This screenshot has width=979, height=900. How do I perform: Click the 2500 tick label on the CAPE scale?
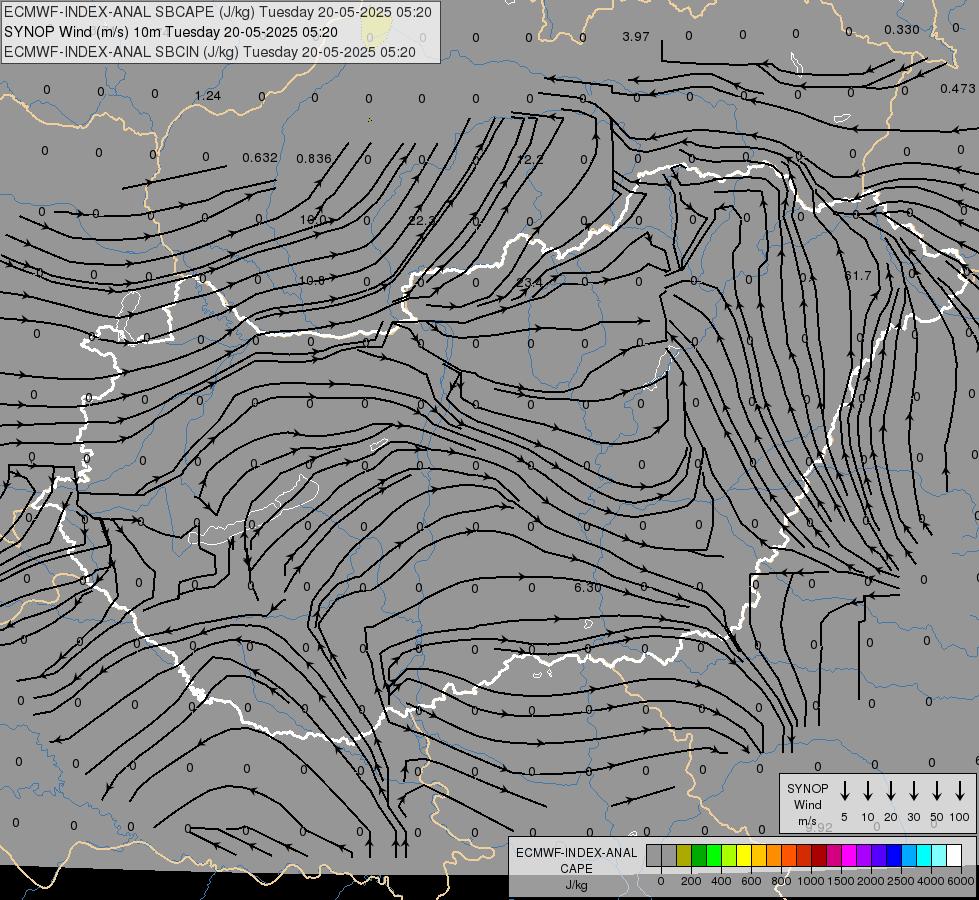click(x=901, y=881)
